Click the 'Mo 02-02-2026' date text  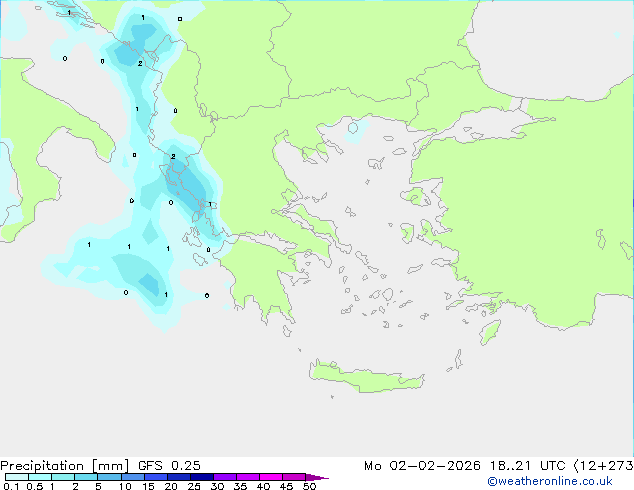click(422, 466)
